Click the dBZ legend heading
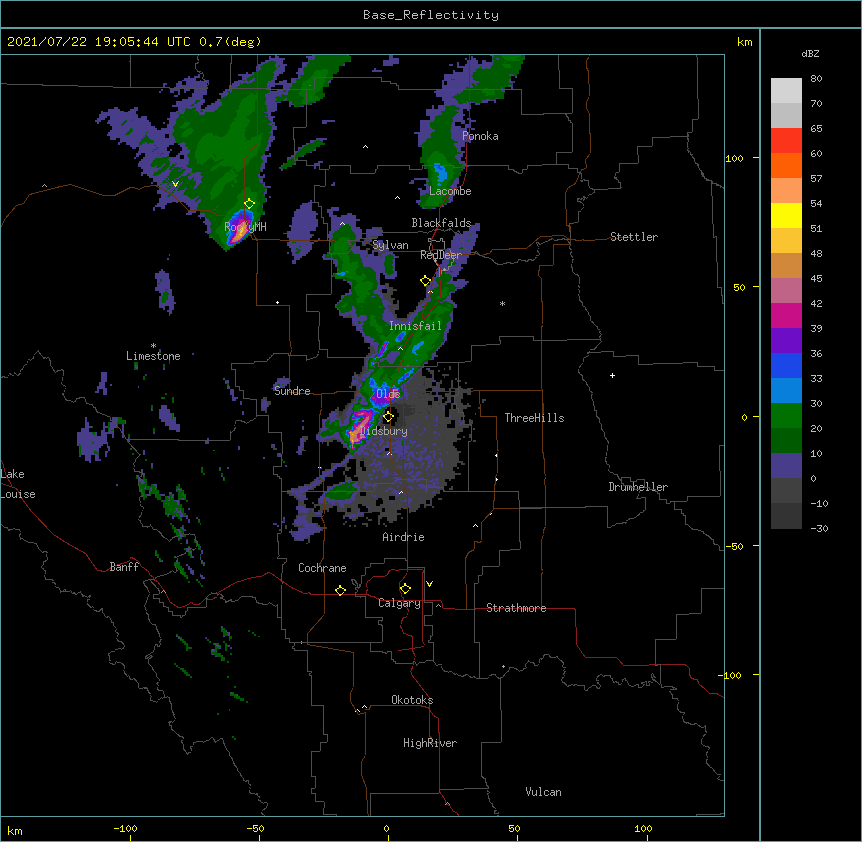The width and height of the screenshot is (862, 842). tap(810, 53)
